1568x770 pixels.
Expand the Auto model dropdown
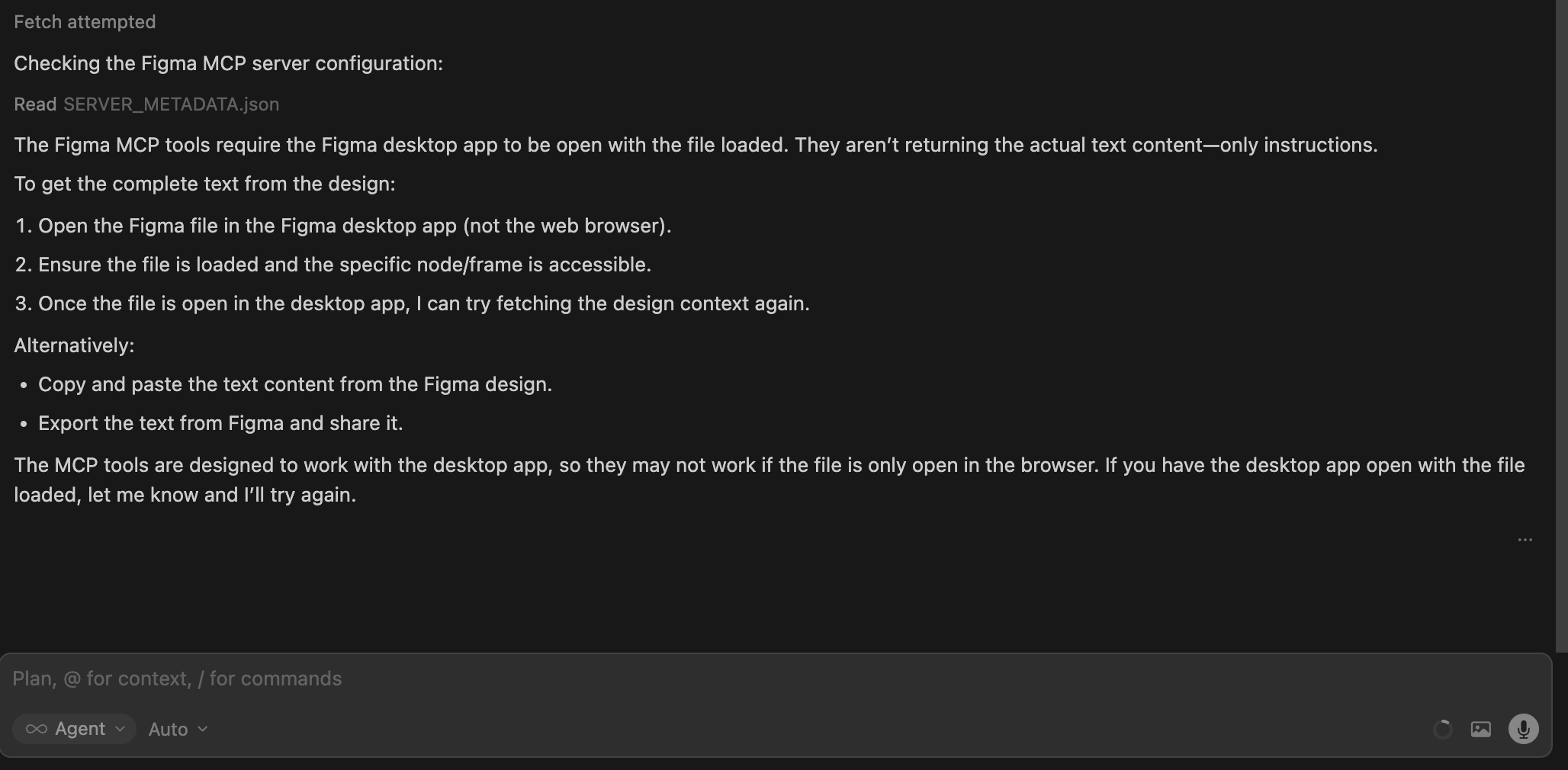(178, 730)
